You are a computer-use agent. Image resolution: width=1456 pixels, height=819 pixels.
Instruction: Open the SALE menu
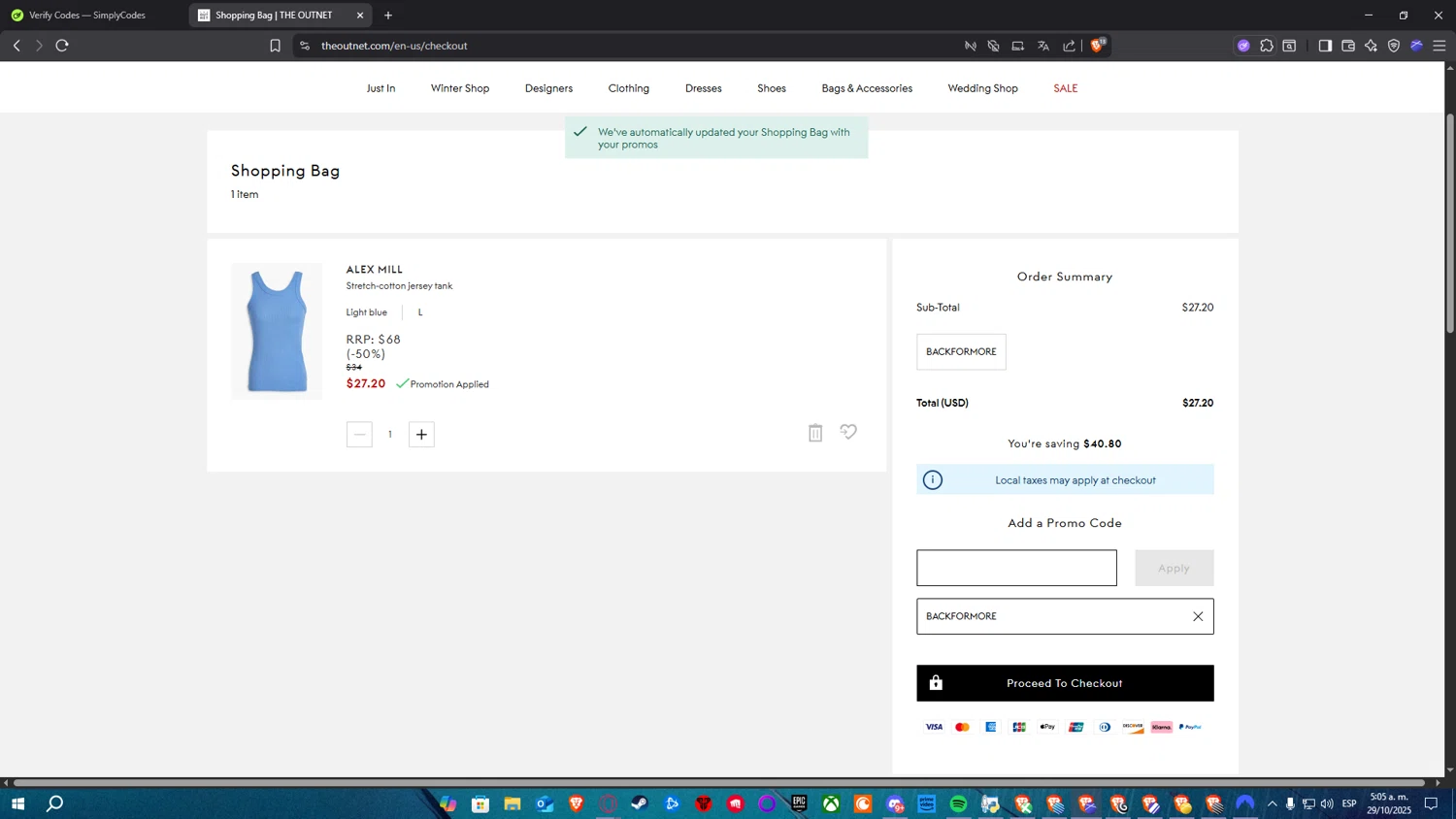[x=1066, y=88]
